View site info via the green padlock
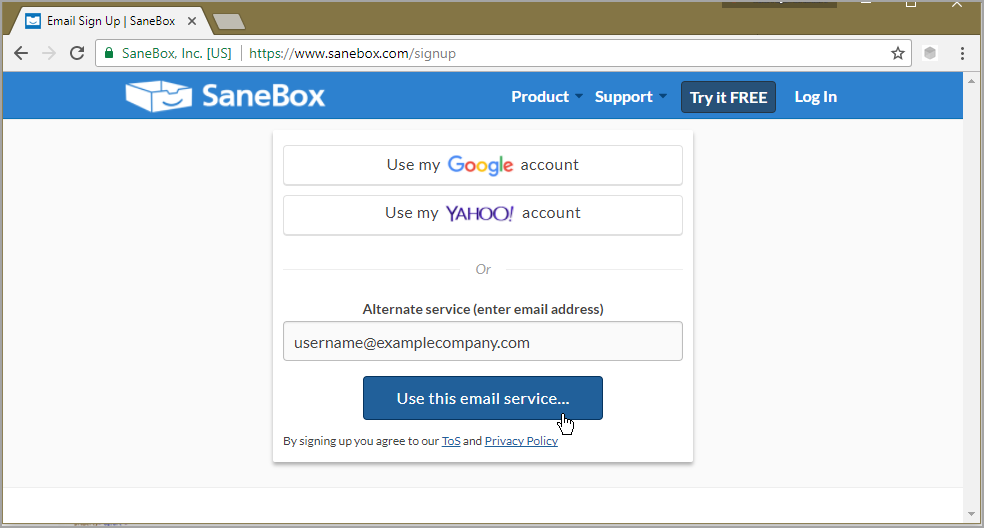 pos(109,53)
